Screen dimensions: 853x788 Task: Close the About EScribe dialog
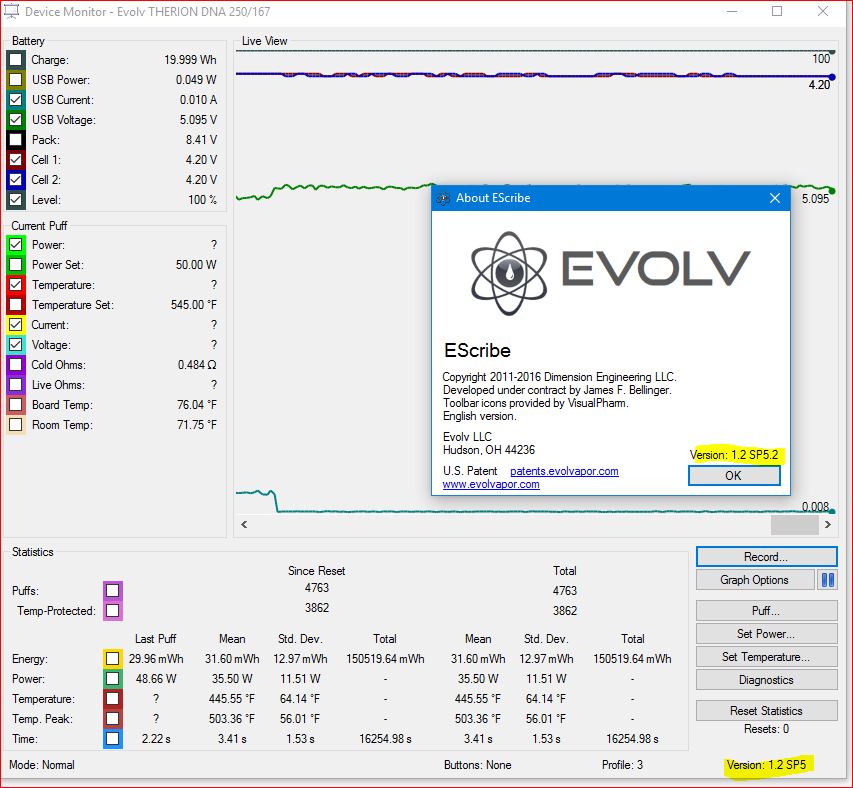click(x=774, y=198)
